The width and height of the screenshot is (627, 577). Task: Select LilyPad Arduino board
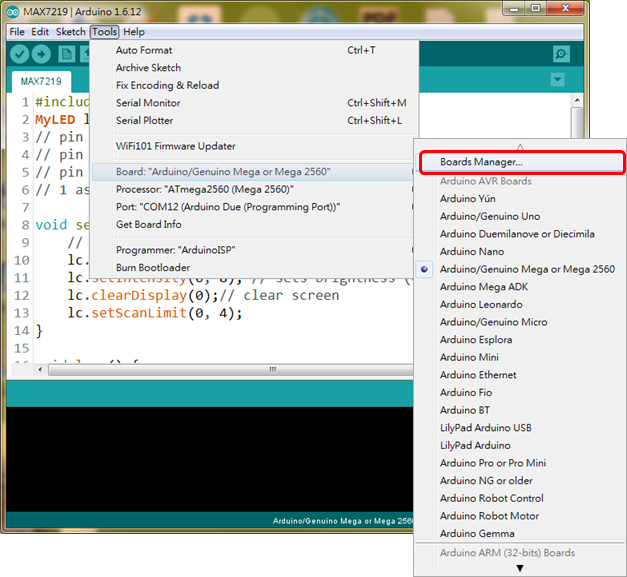520,445
